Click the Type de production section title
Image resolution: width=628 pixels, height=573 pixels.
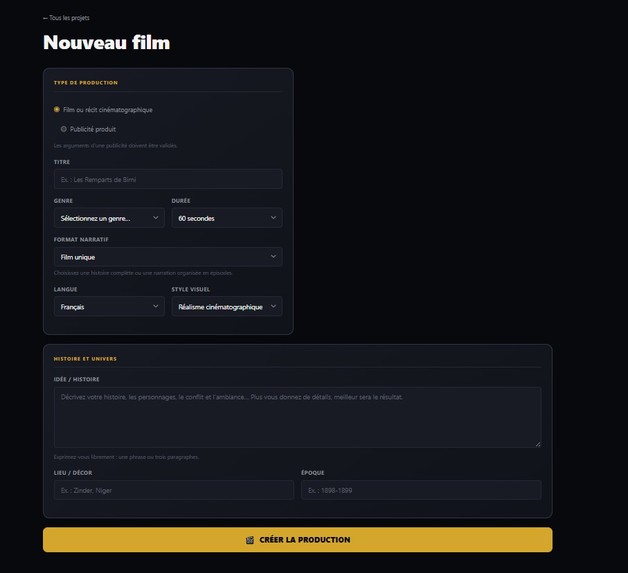[86, 82]
